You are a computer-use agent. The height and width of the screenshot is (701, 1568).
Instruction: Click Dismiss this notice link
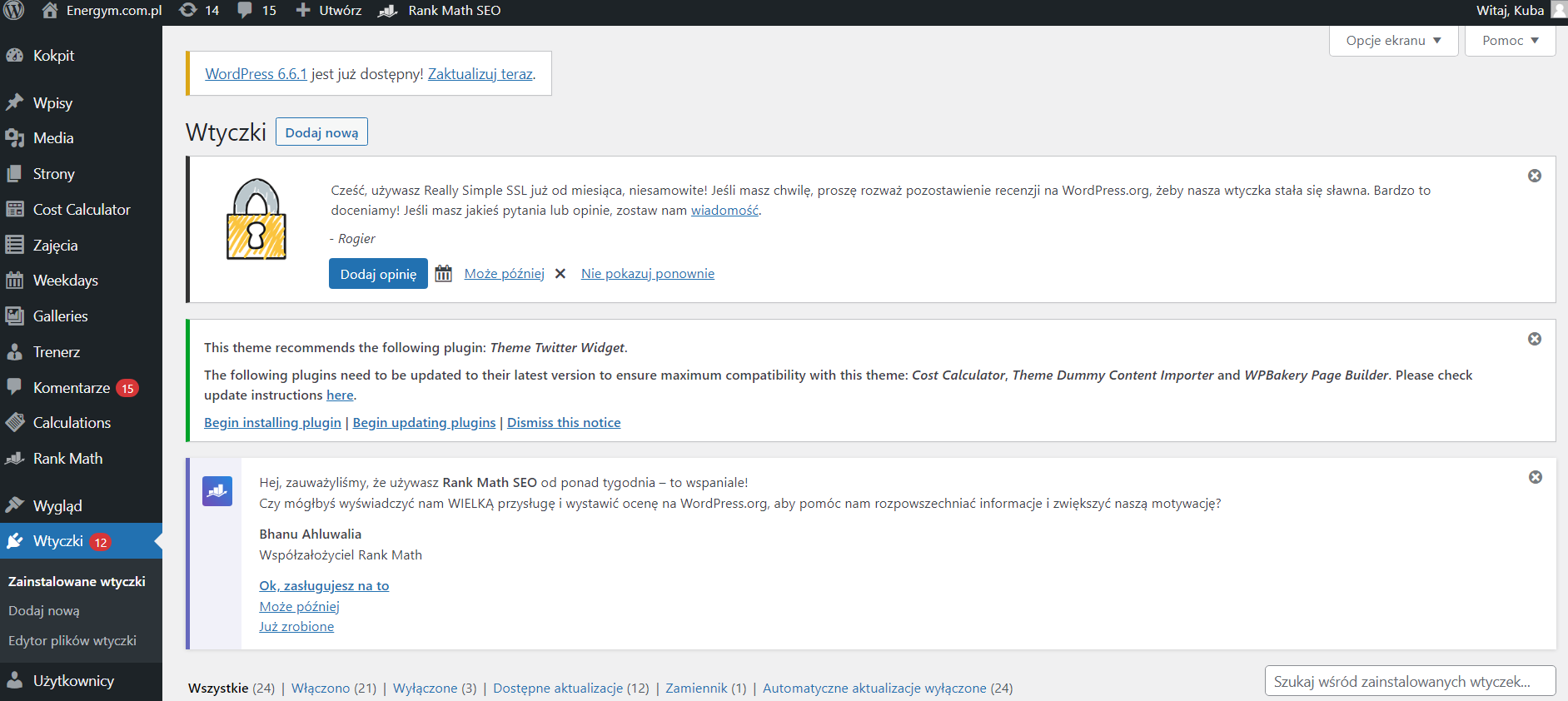[564, 423]
